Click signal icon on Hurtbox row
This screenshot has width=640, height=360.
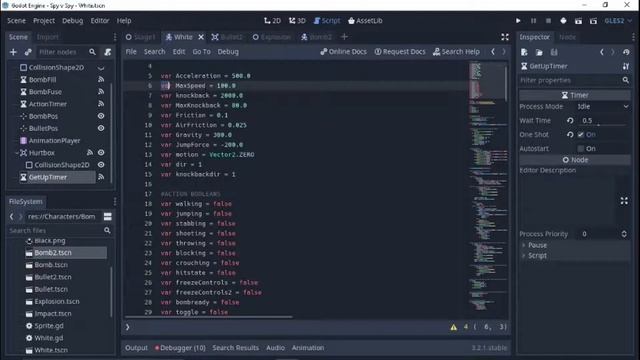click(x=90, y=153)
